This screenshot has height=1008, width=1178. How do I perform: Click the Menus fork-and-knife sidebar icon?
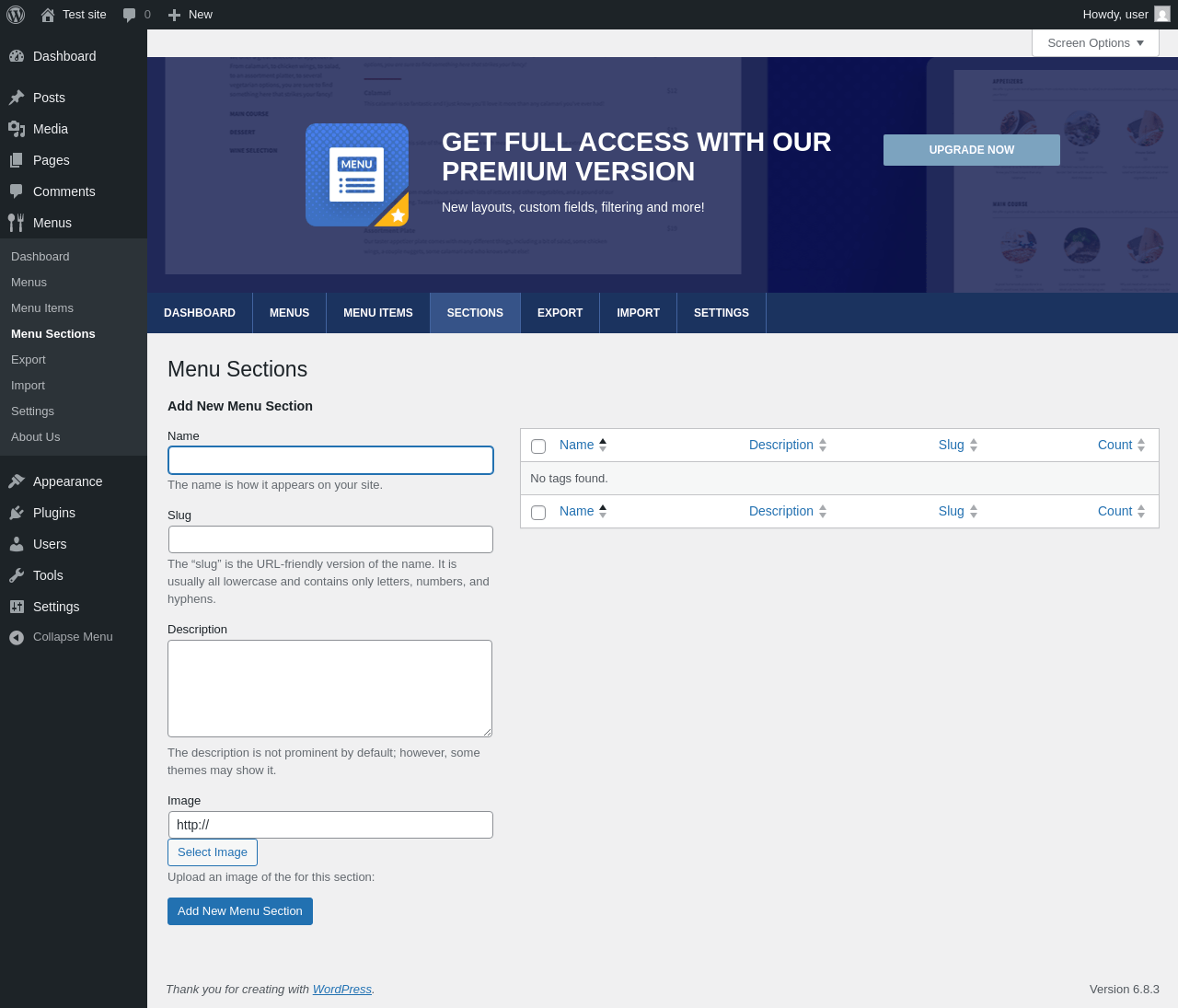point(16,223)
